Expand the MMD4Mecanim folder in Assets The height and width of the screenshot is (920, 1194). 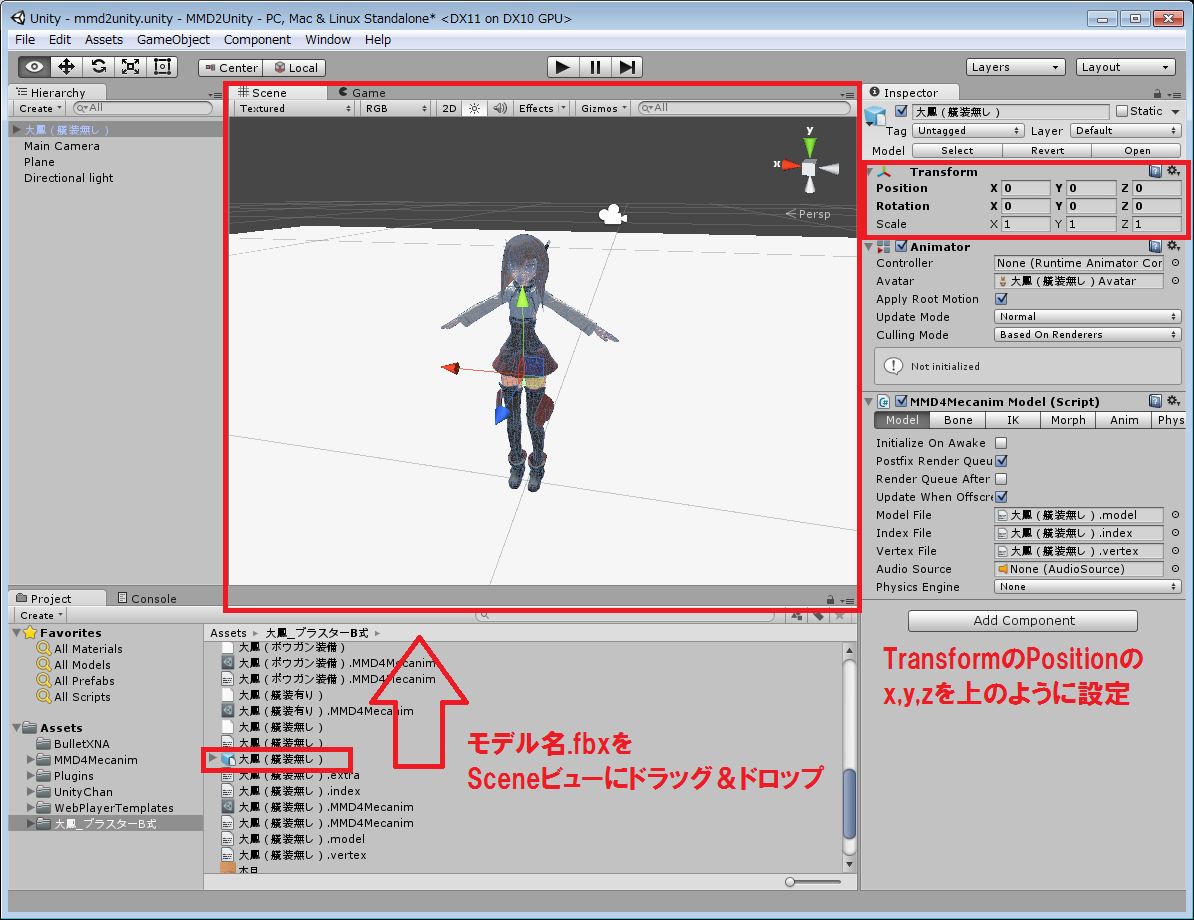30,759
